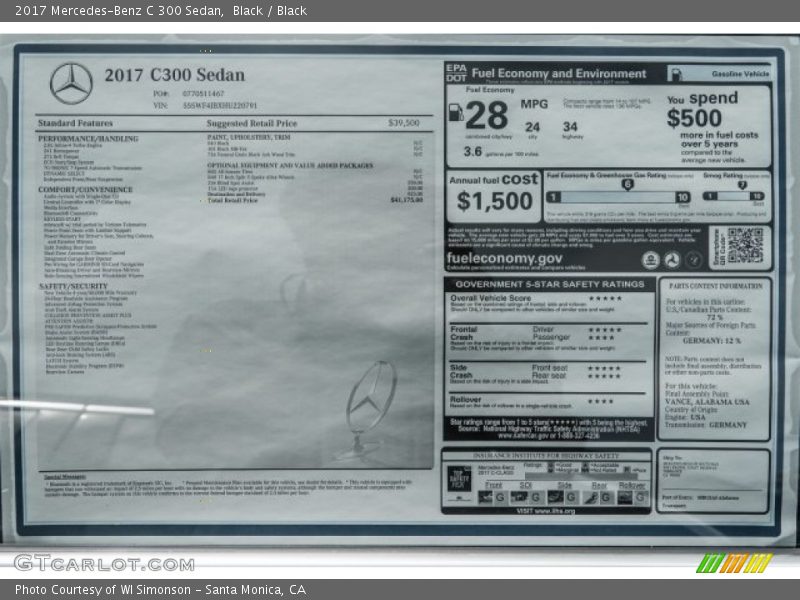Click the Mercedes-Benz star logo beside the heading
This screenshot has width=800, height=600.
71,84
